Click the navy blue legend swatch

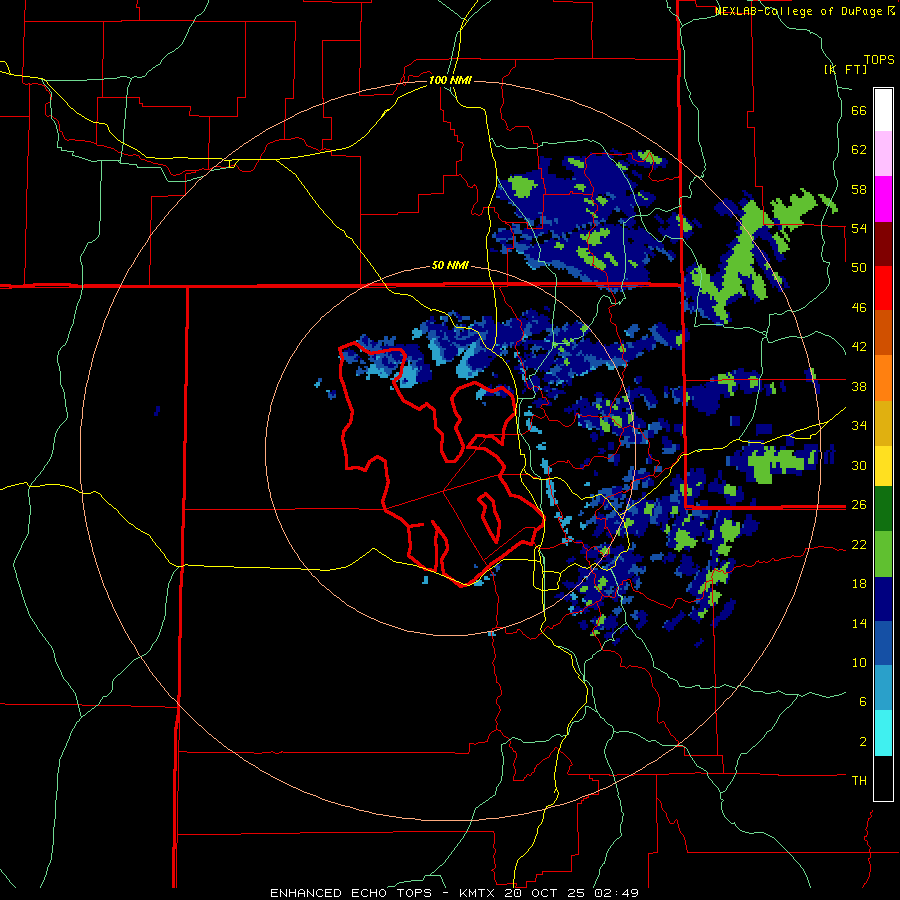pos(883,599)
